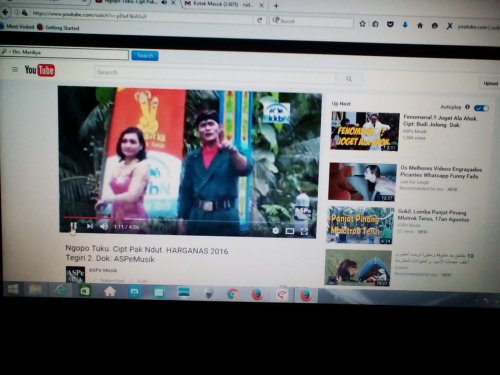Open the ASPe Musik channel avatar
The width and height of the screenshot is (500, 375).
75,274
